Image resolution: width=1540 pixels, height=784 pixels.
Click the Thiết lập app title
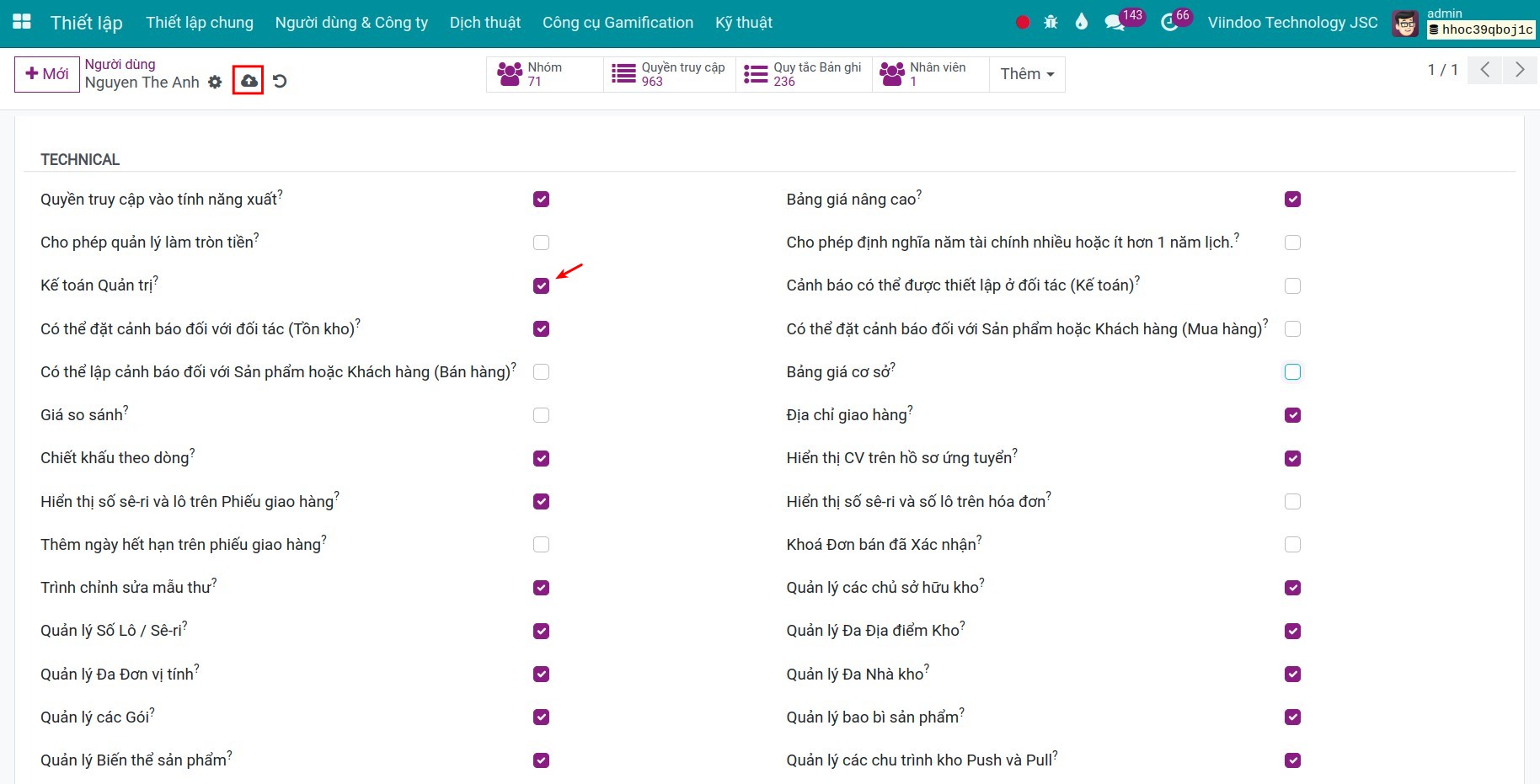tap(86, 23)
